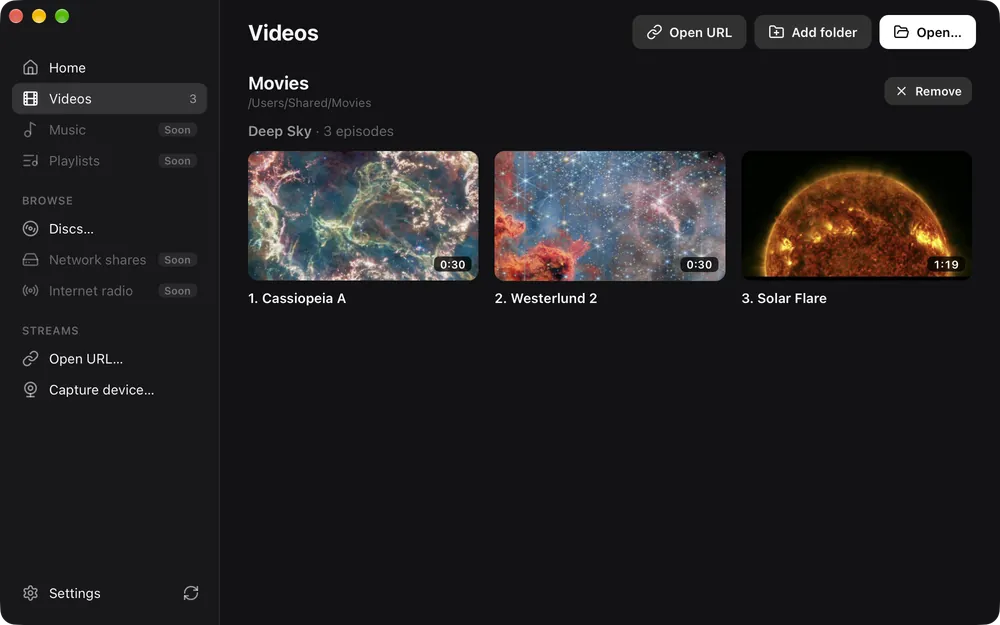Click the Discs icon in Browse section

30,229
